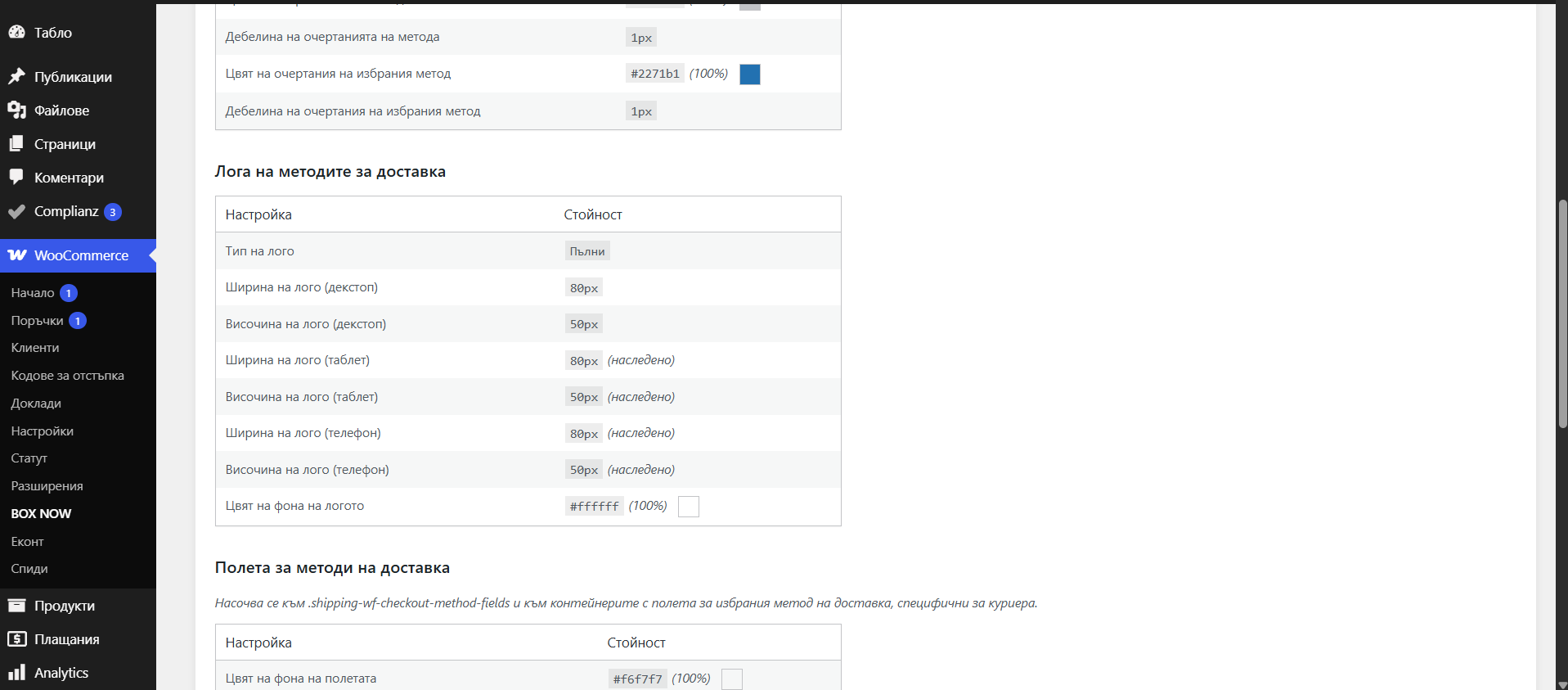Open Файлове media icon
Screen dimensions: 1568x690
pyautogui.click(x=17, y=110)
